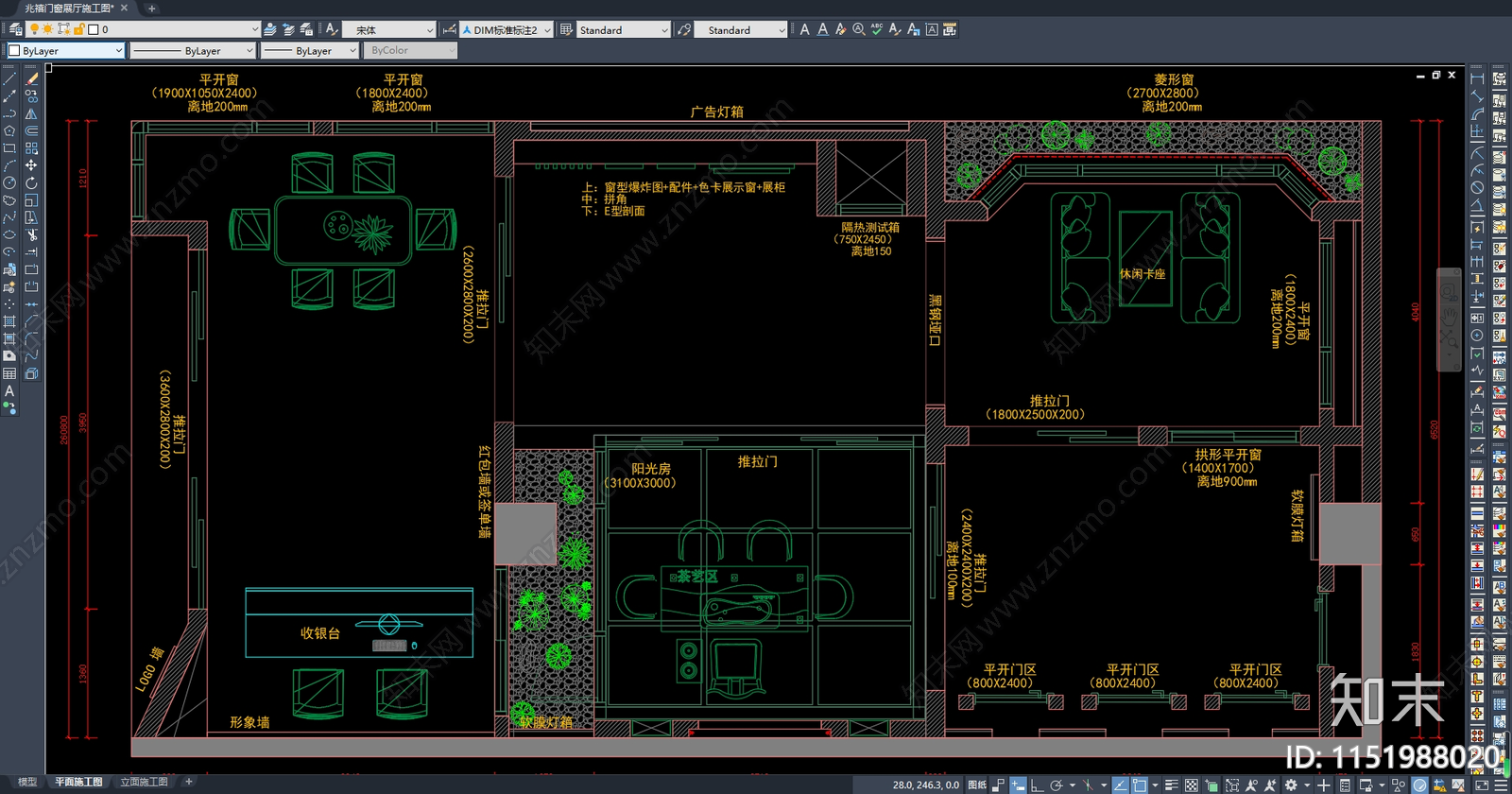
Task: Toggle Ortho mode in status bar
Action: tap(1037, 785)
